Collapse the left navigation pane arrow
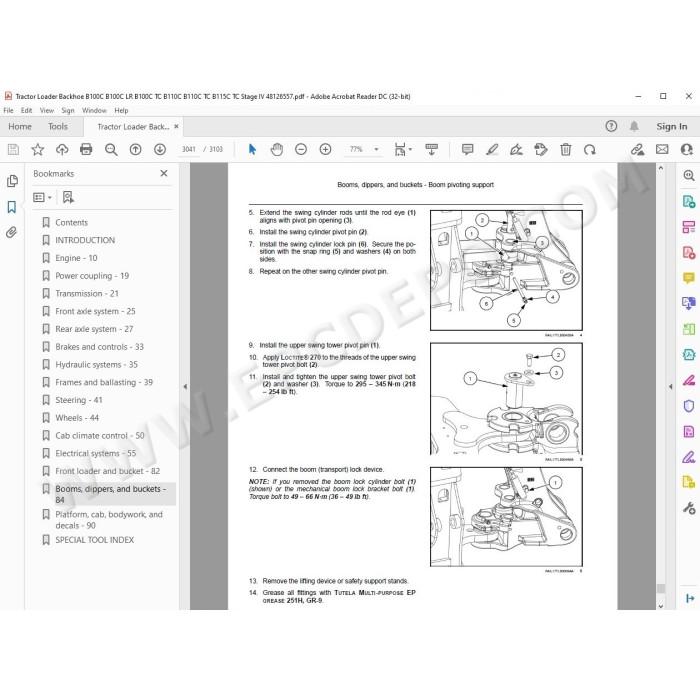Image resolution: width=700 pixels, height=700 pixels. (x=185, y=387)
